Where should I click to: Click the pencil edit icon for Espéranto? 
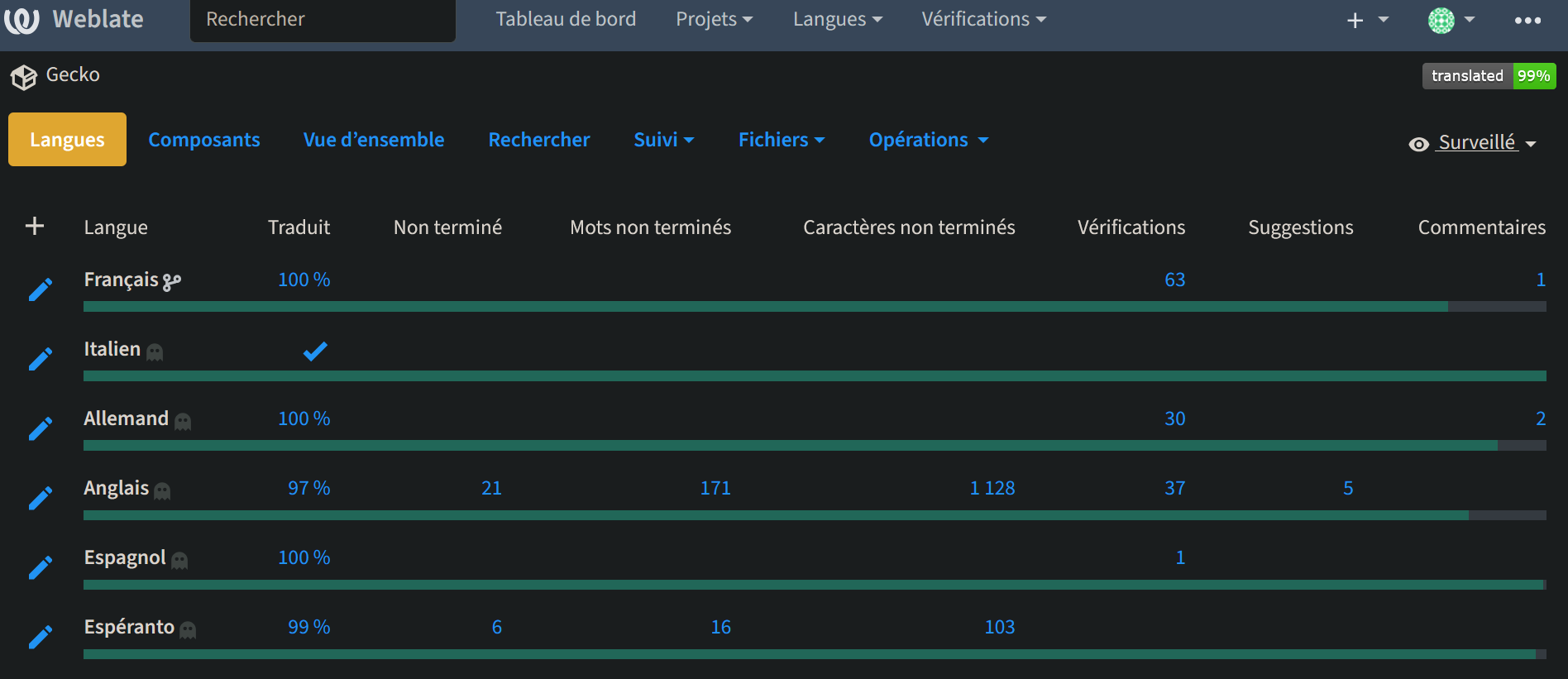click(41, 637)
